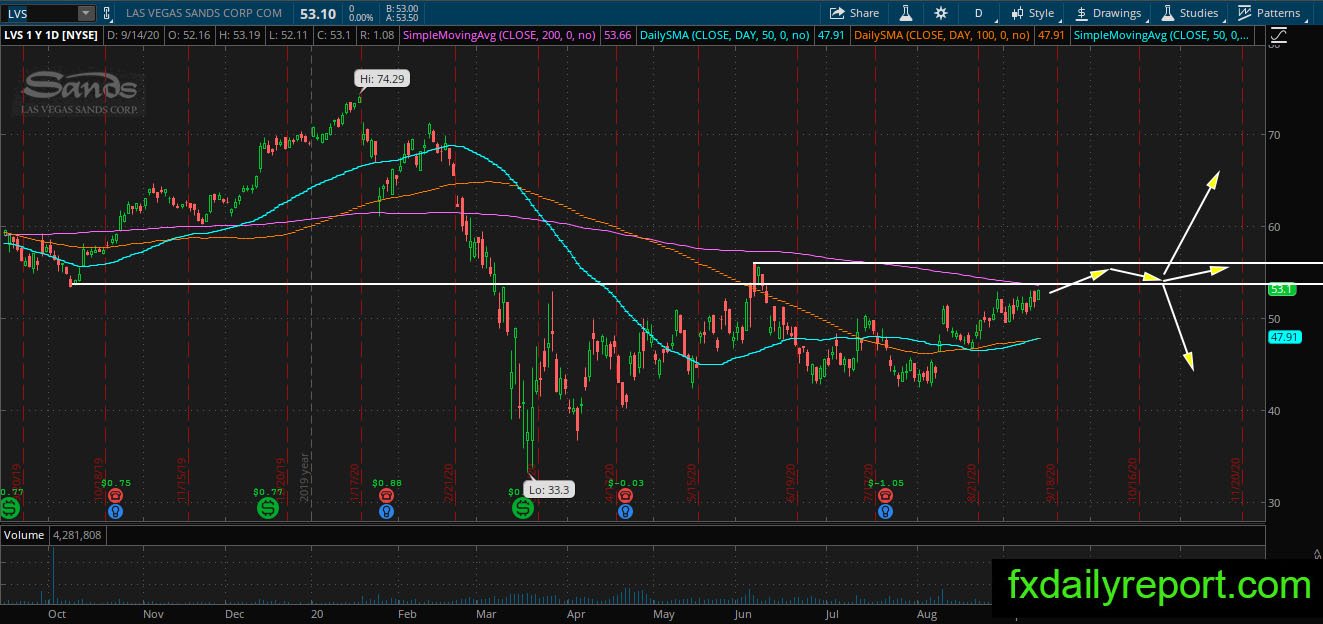The image size is (1323, 624).
Task: Open the flask (thinkScript) icon
Action: pos(905,13)
